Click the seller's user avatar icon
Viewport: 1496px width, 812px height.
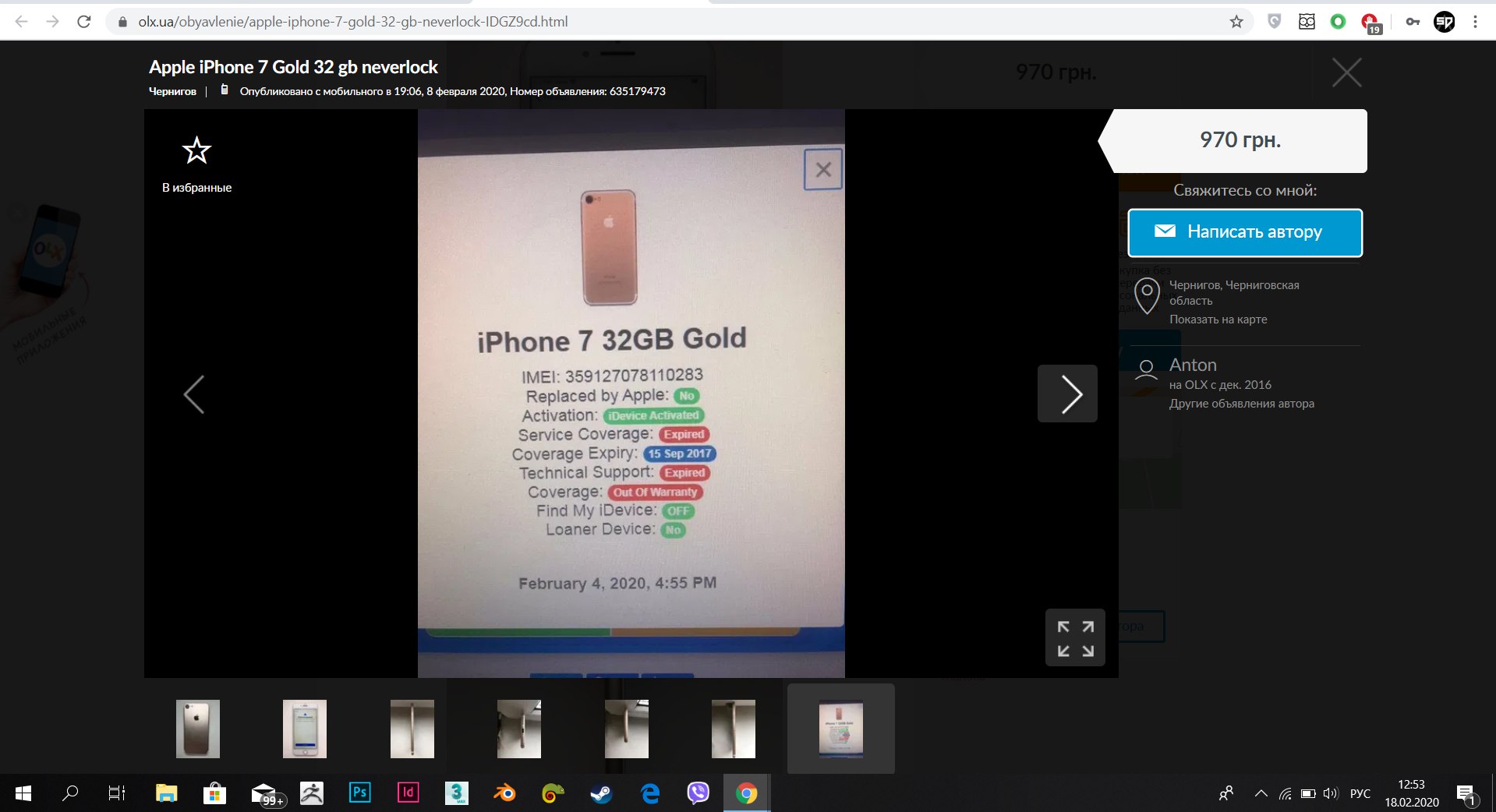[1146, 369]
